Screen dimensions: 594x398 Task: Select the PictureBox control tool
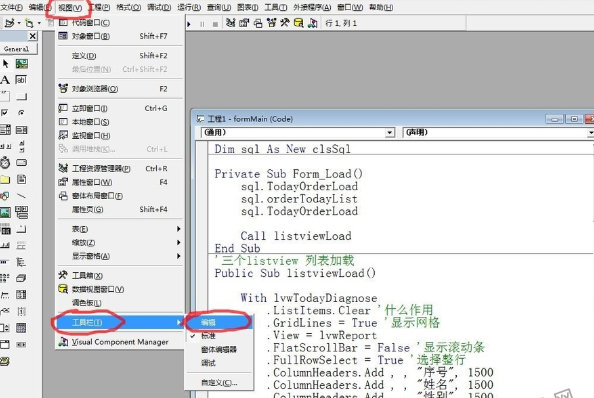(22, 64)
